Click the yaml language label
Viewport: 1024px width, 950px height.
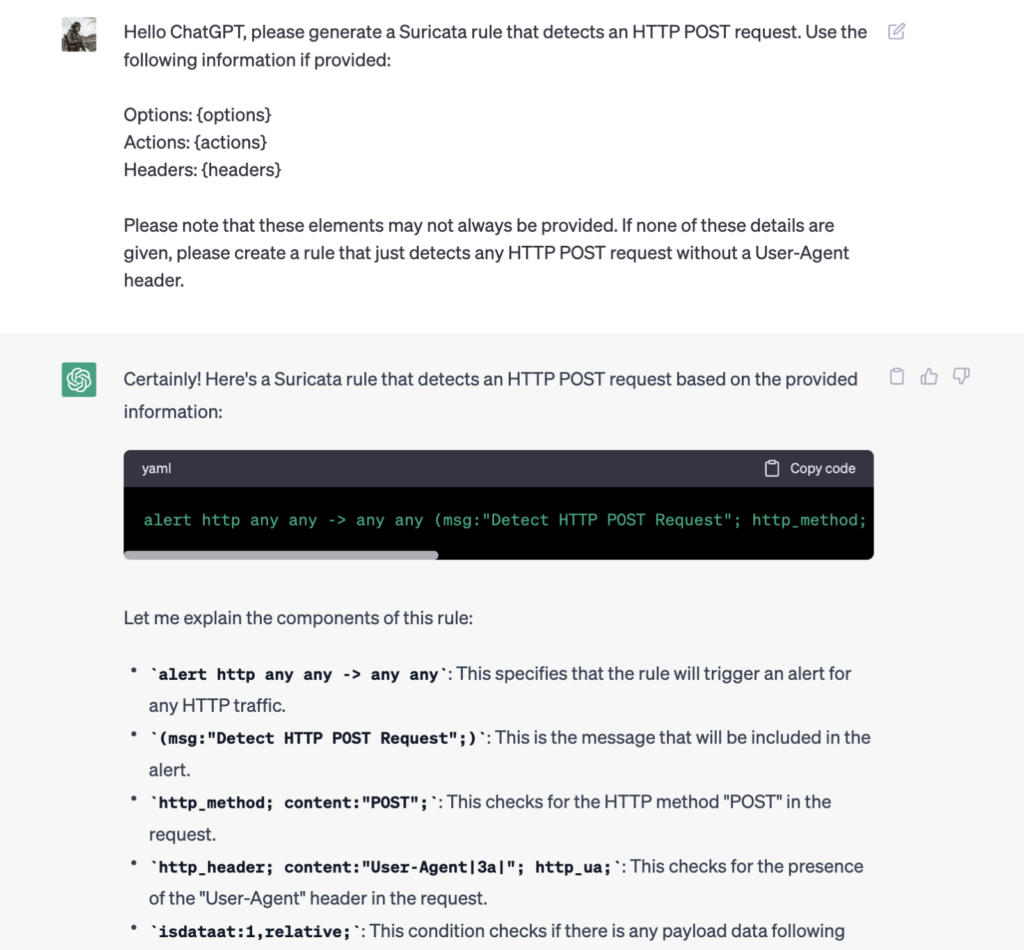click(x=156, y=468)
